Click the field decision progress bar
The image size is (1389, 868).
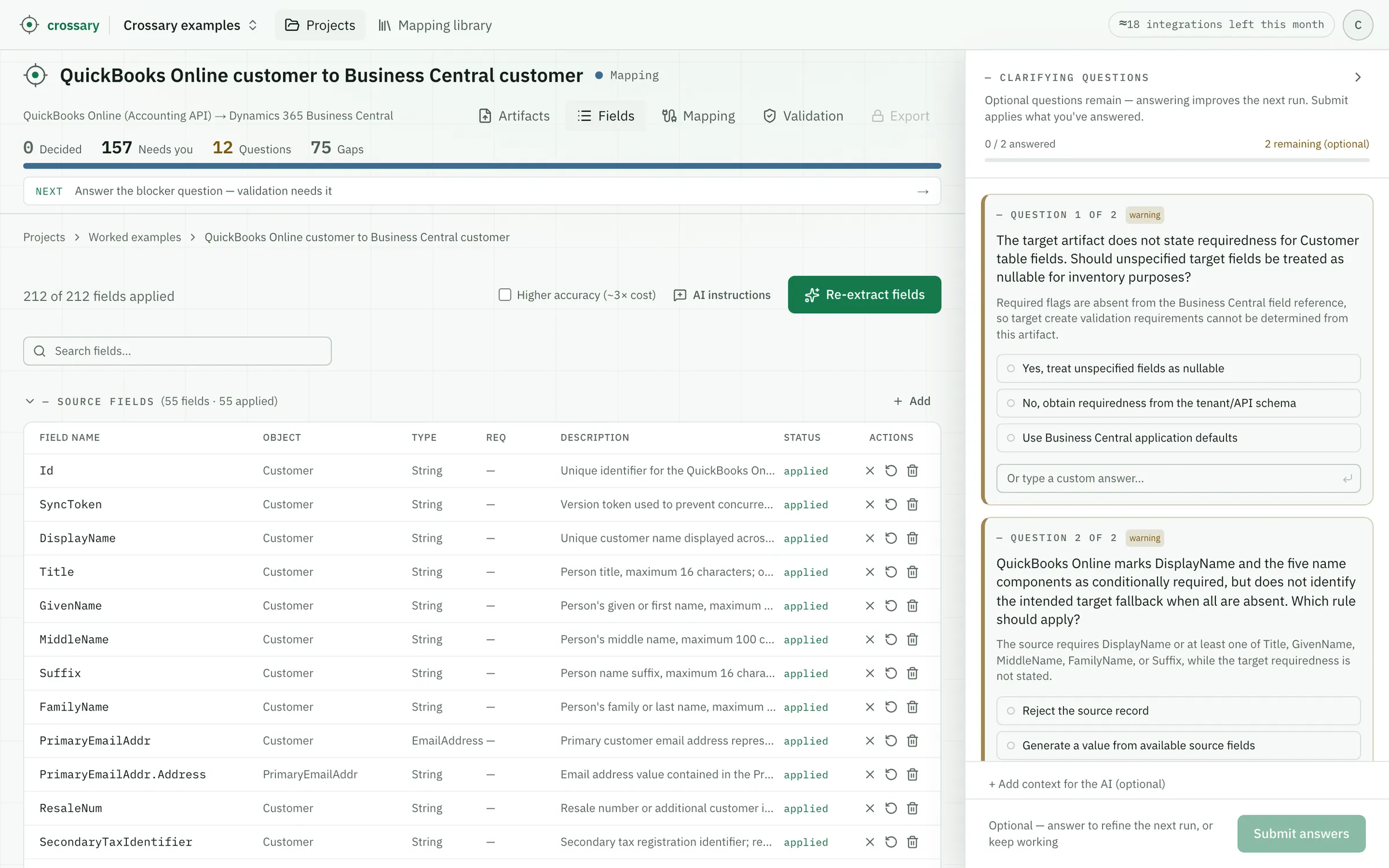click(x=482, y=166)
